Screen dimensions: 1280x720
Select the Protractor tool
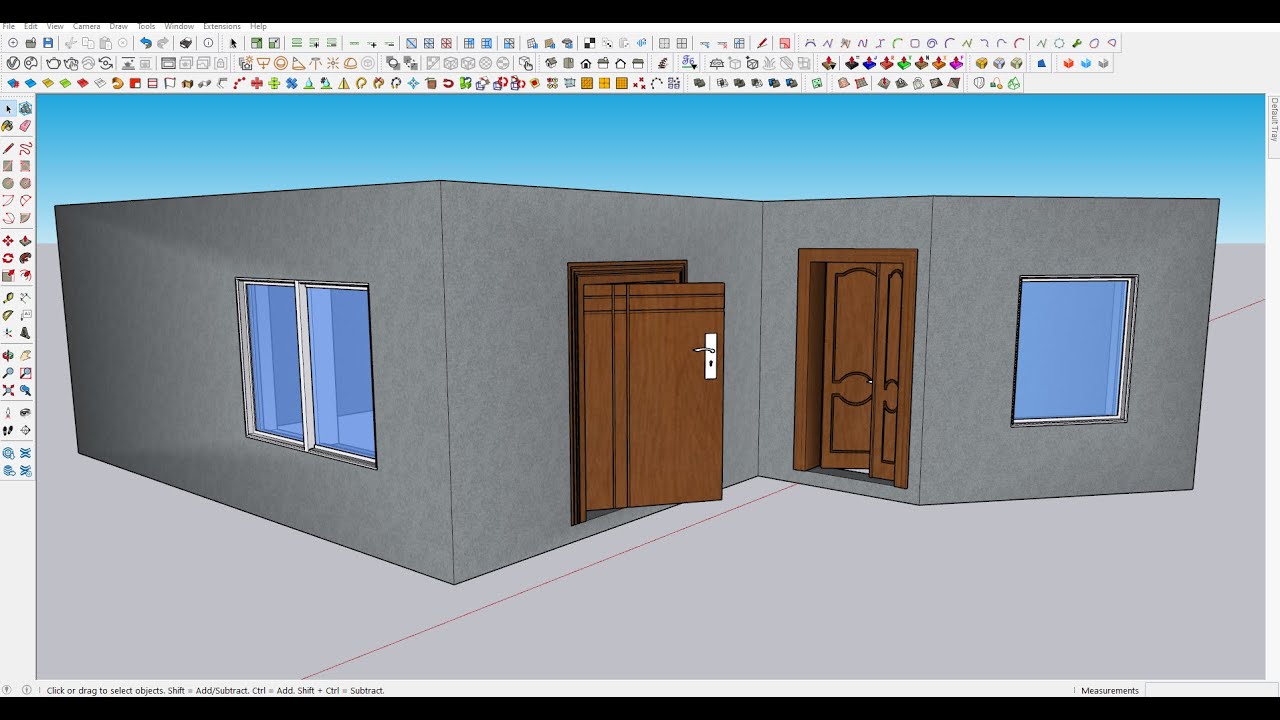click(x=8, y=315)
